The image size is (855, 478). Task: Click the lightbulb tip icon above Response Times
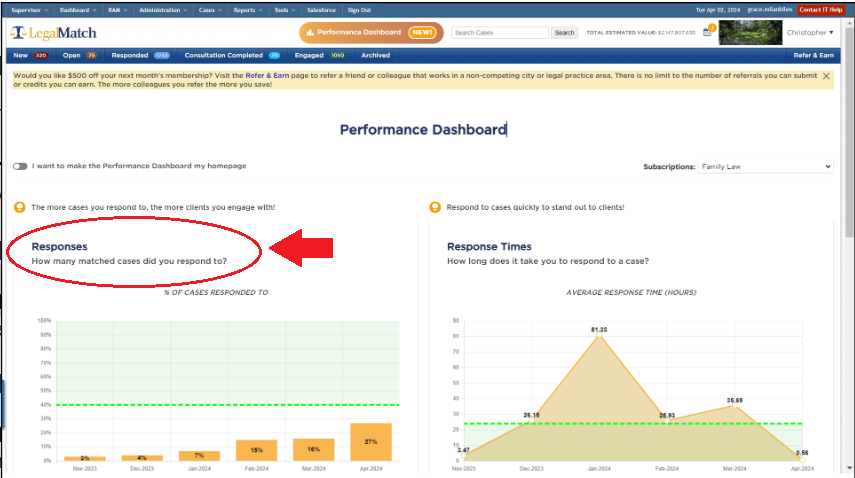coord(434,207)
